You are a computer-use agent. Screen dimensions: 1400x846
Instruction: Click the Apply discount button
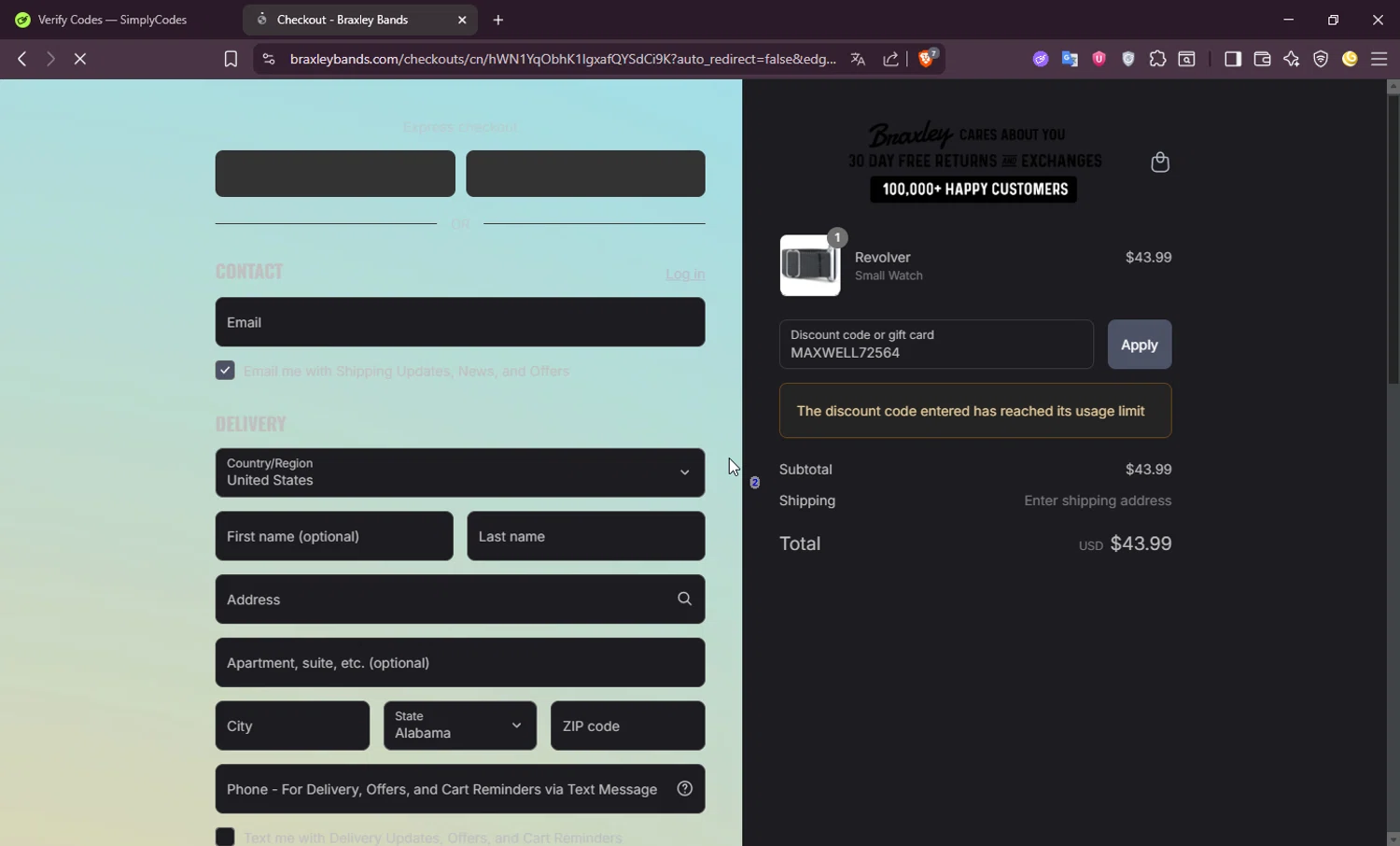tap(1140, 345)
